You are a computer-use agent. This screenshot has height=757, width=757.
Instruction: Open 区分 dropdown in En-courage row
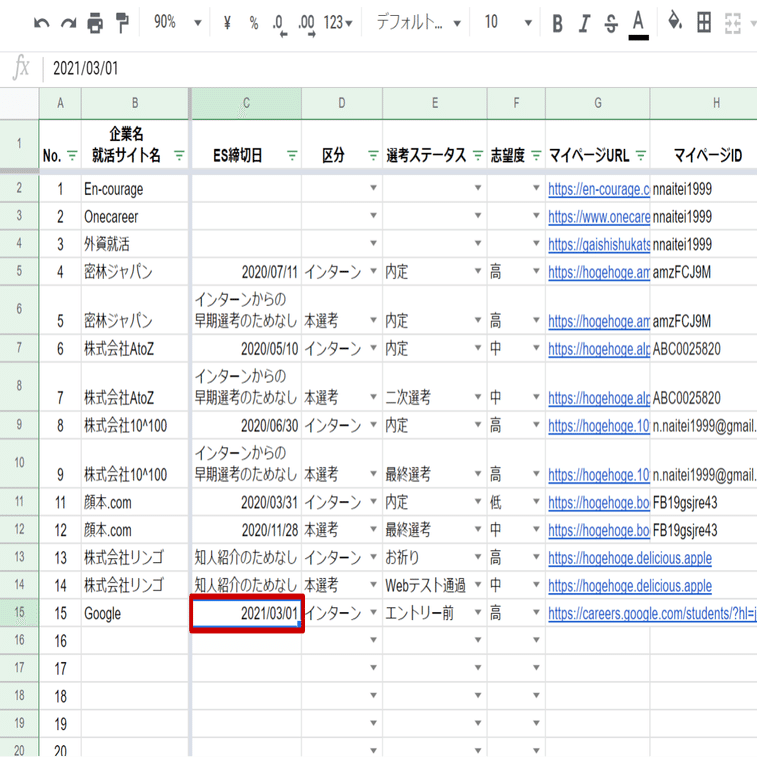(373, 188)
